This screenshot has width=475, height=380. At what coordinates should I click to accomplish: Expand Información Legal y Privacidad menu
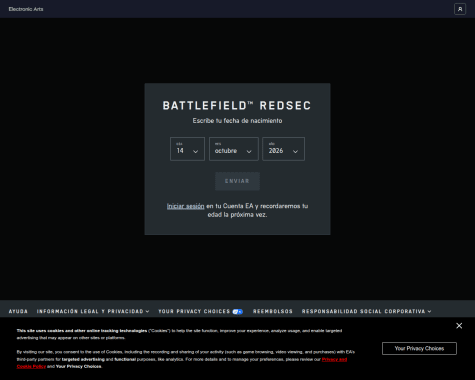click(93, 311)
